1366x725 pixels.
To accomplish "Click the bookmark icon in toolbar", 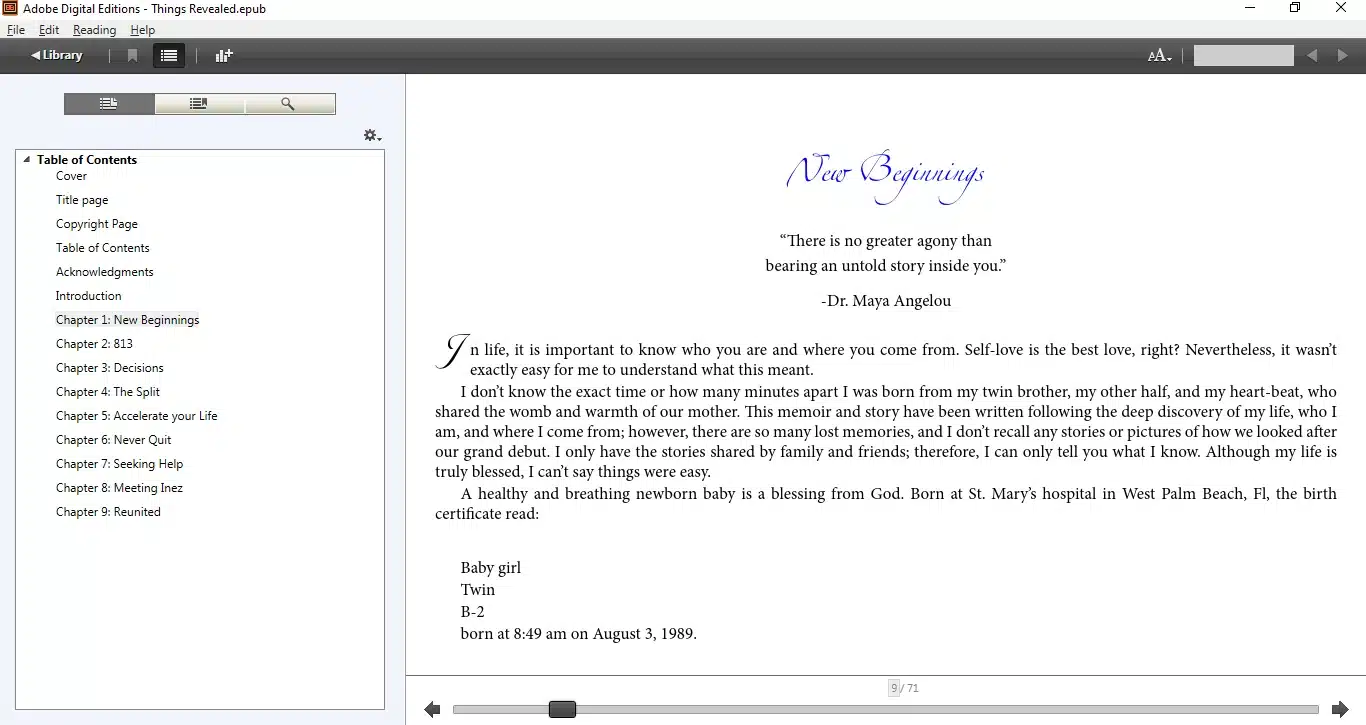I will tap(132, 56).
